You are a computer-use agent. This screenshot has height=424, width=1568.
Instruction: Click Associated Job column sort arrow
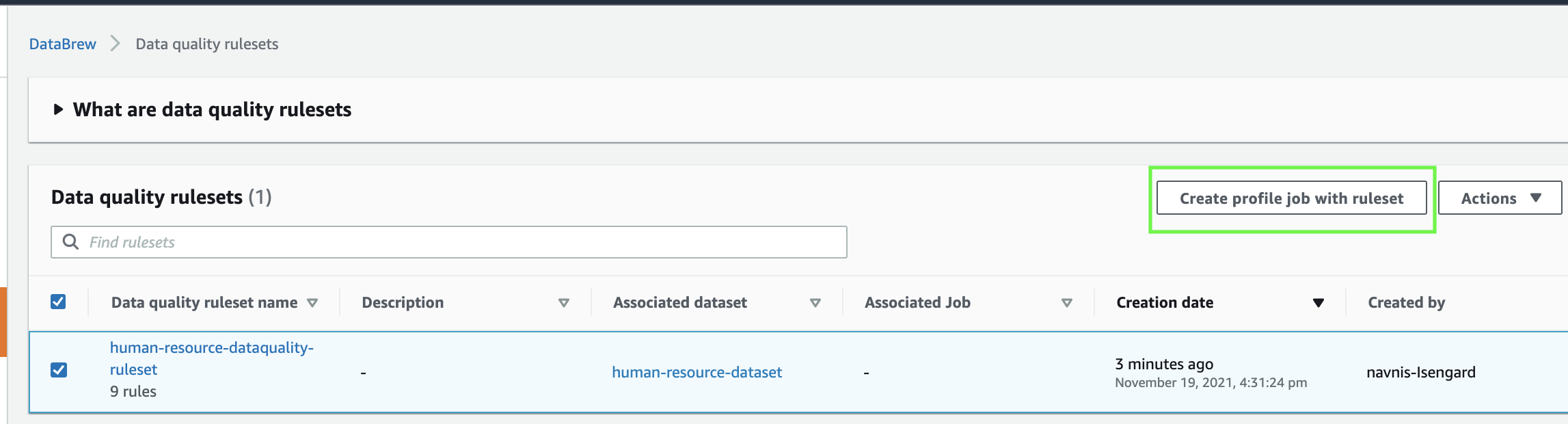(x=1067, y=303)
